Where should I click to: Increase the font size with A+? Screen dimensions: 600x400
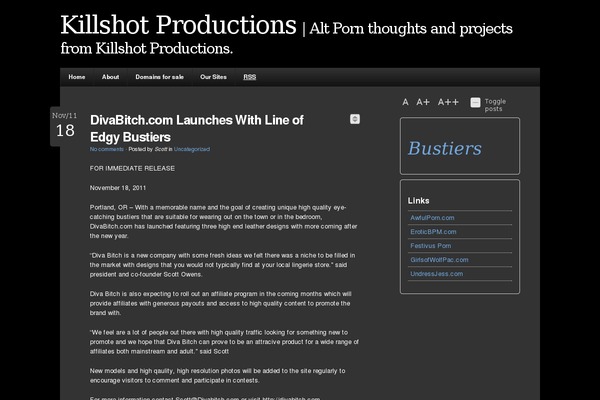coord(423,102)
